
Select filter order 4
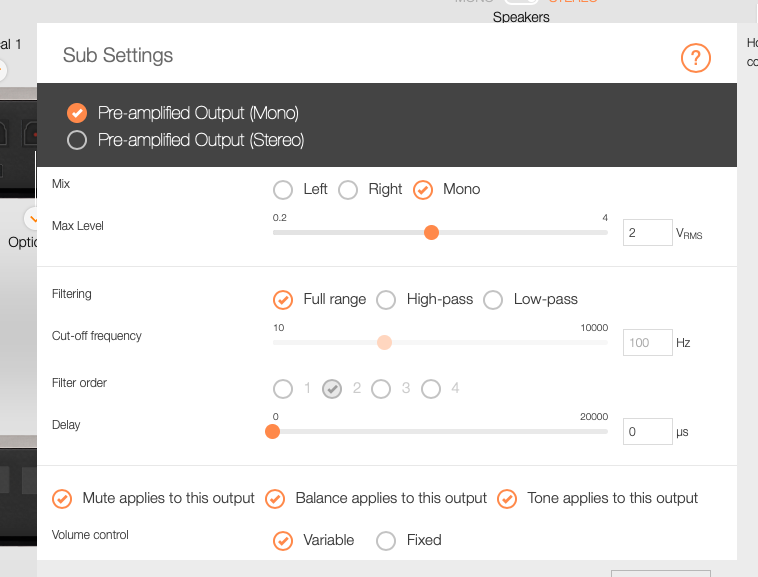tap(431, 389)
